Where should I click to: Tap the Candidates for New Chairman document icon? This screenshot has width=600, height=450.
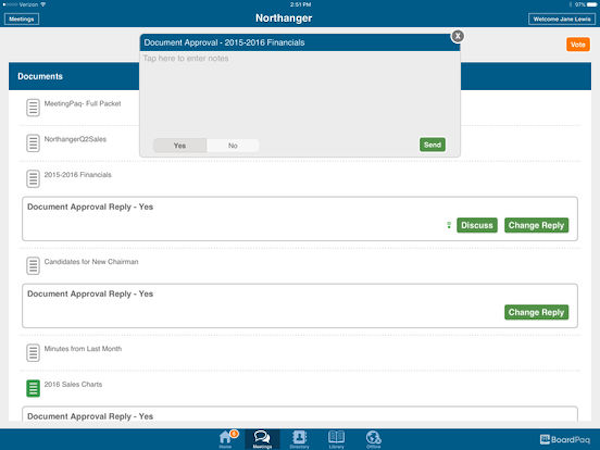click(33, 266)
